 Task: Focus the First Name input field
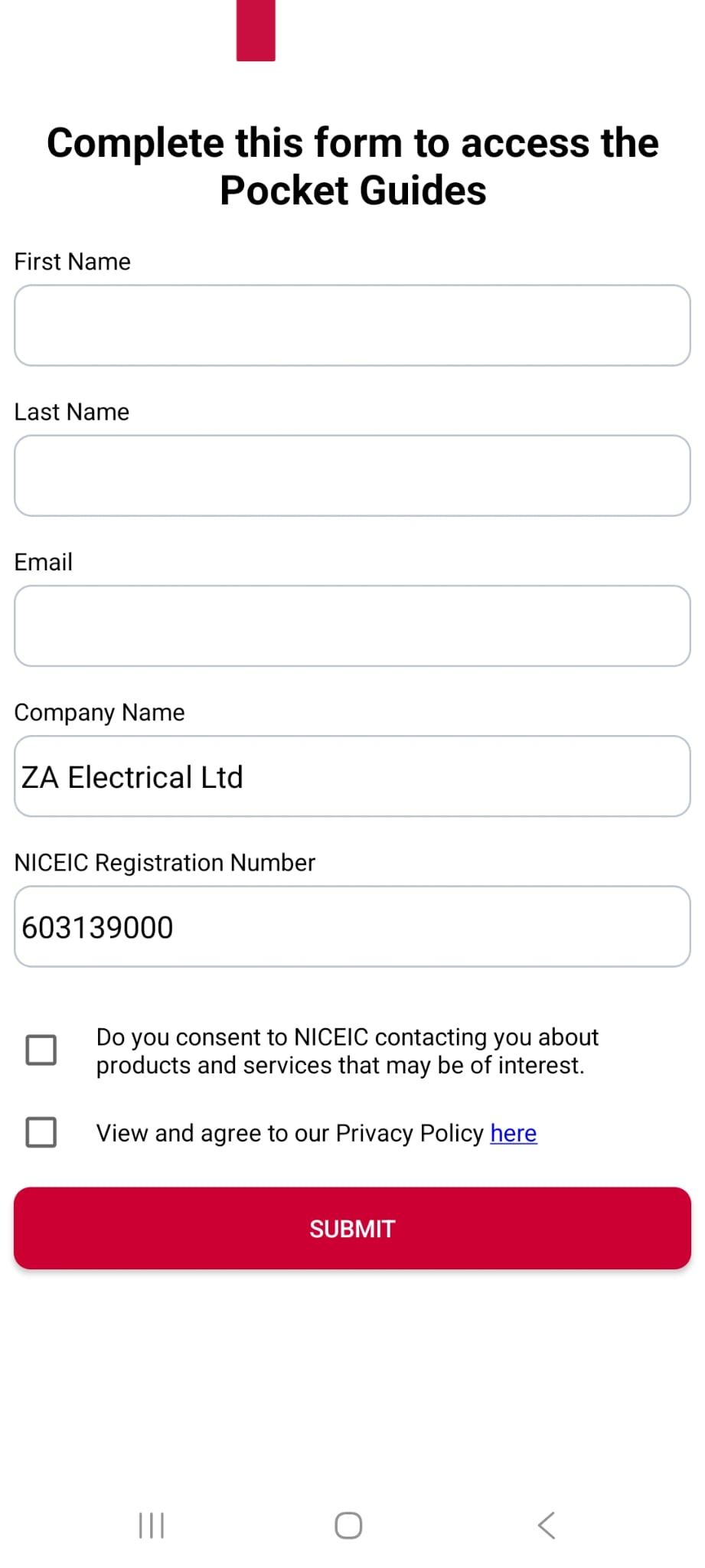point(352,325)
